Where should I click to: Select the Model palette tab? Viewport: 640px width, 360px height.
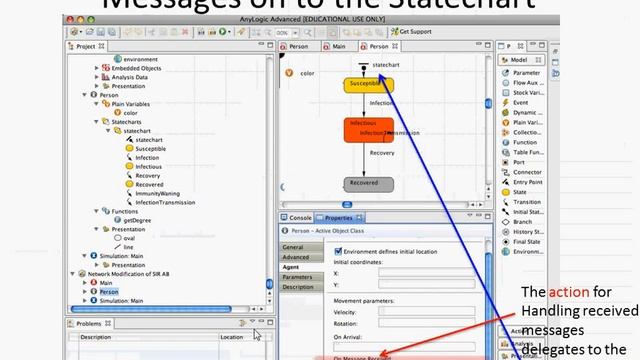pyautogui.click(x=520, y=60)
